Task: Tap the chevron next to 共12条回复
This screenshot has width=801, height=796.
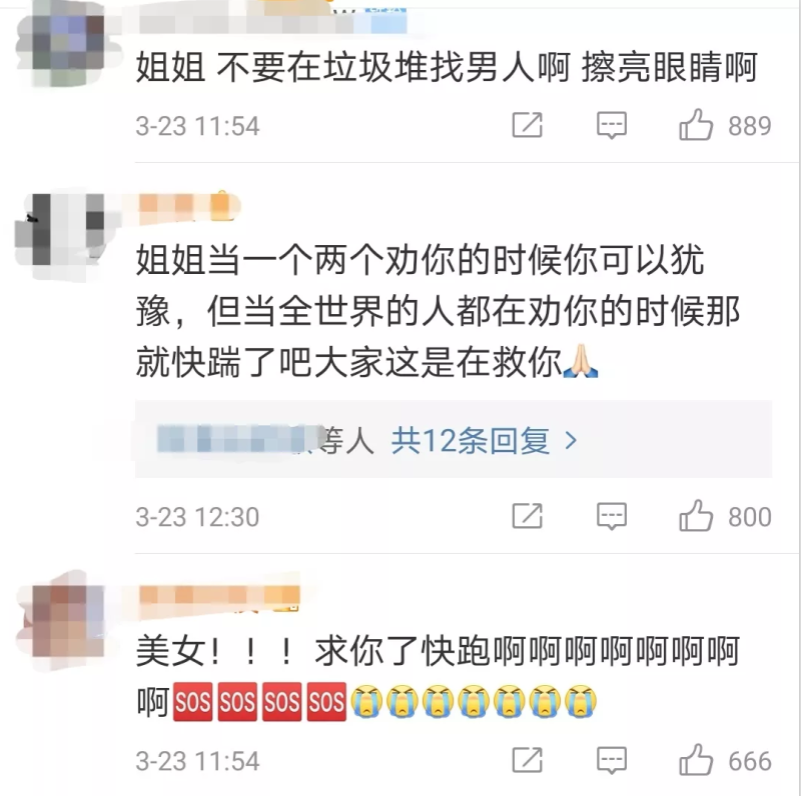Action: (571, 440)
